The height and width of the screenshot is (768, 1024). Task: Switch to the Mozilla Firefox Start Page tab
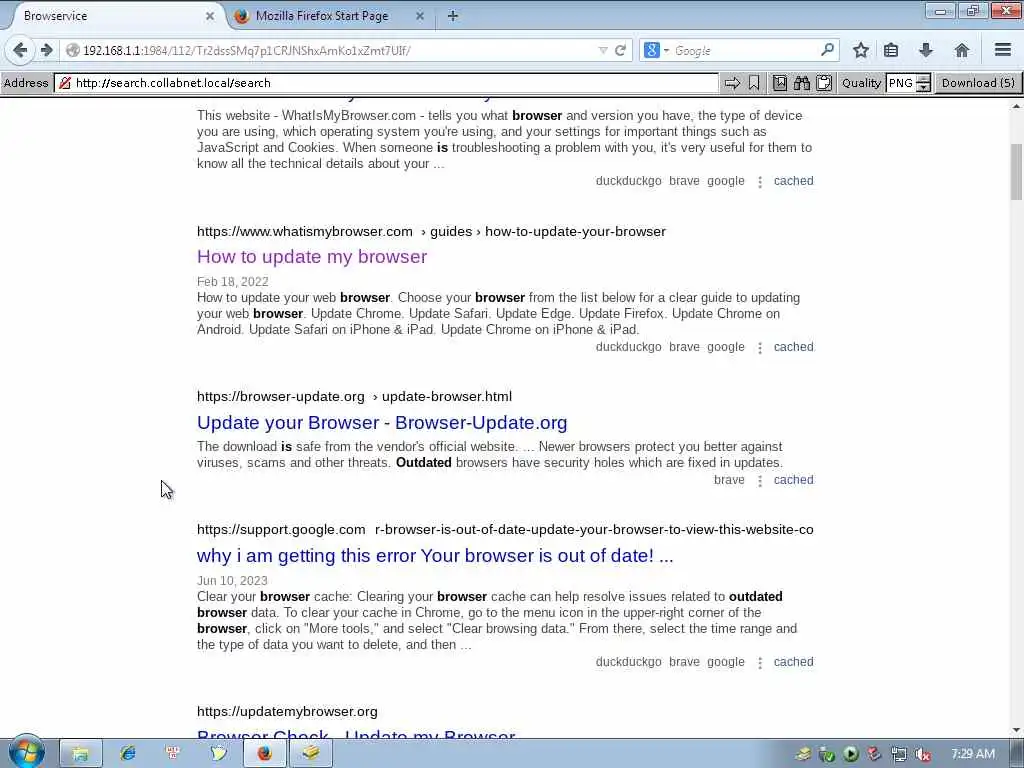[322, 16]
